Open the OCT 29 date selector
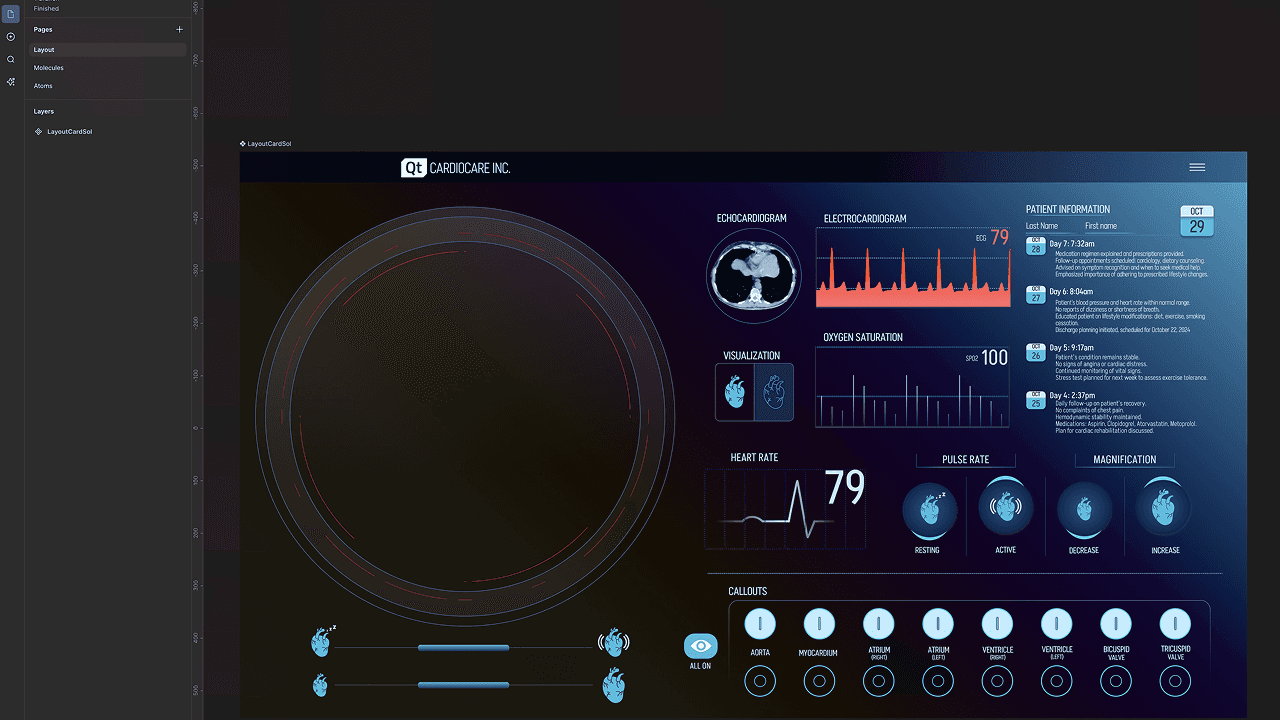 (x=1196, y=219)
